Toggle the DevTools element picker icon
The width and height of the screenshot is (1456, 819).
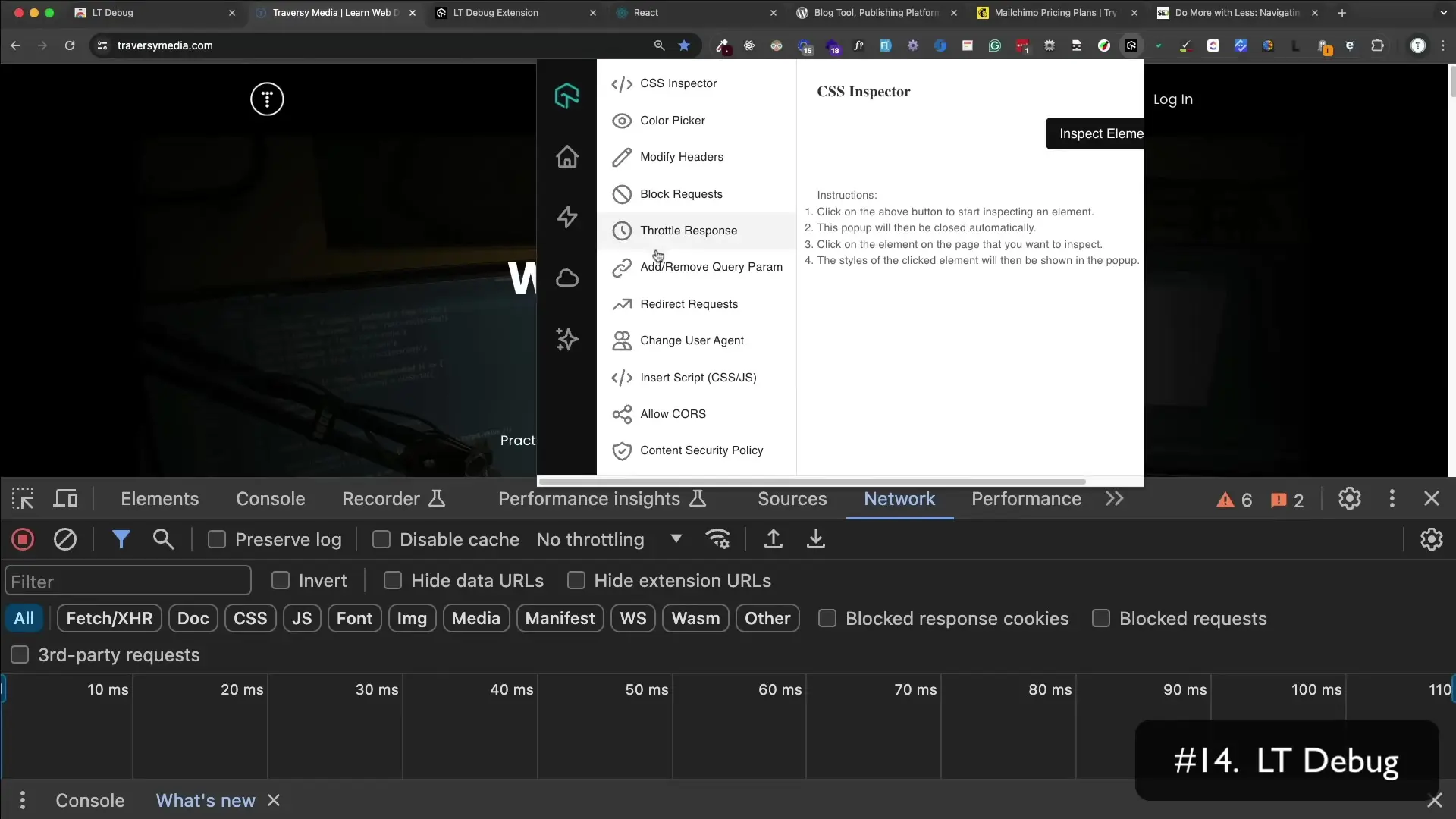(x=23, y=499)
